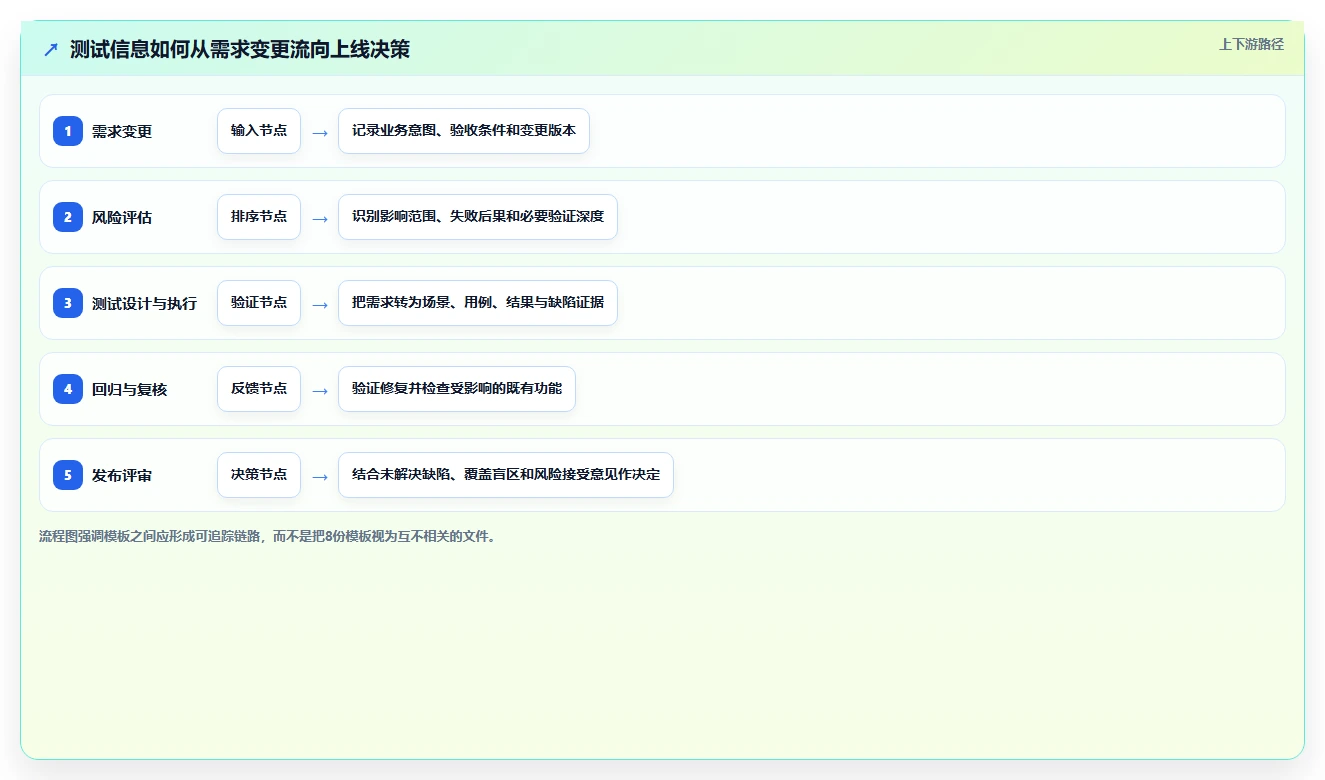Select step number badge 1
This screenshot has height=780, width=1325.
(x=68, y=131)
